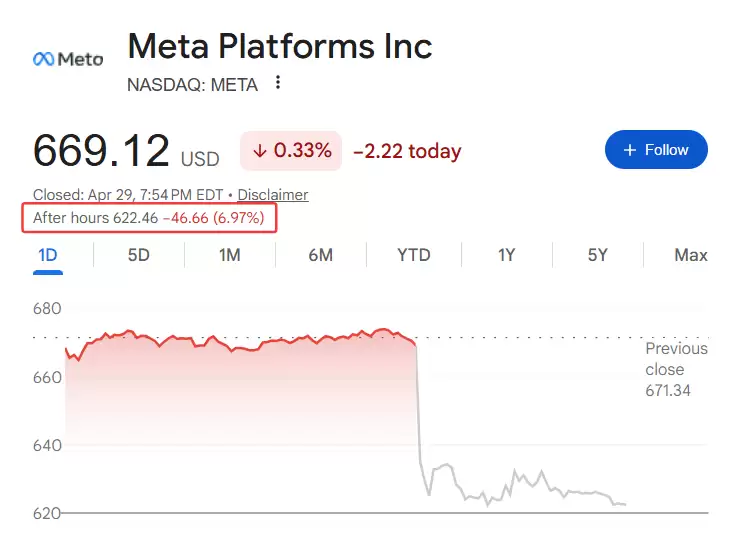
Task: Click the red down-arrow percent change badge
Action: tap(291, 151)
